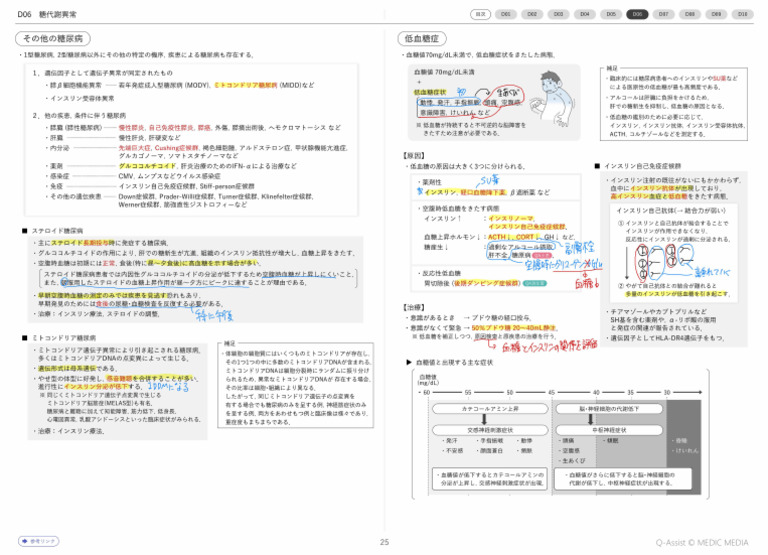
Task: Jump to chapter D04
Action: coord(585,14)
